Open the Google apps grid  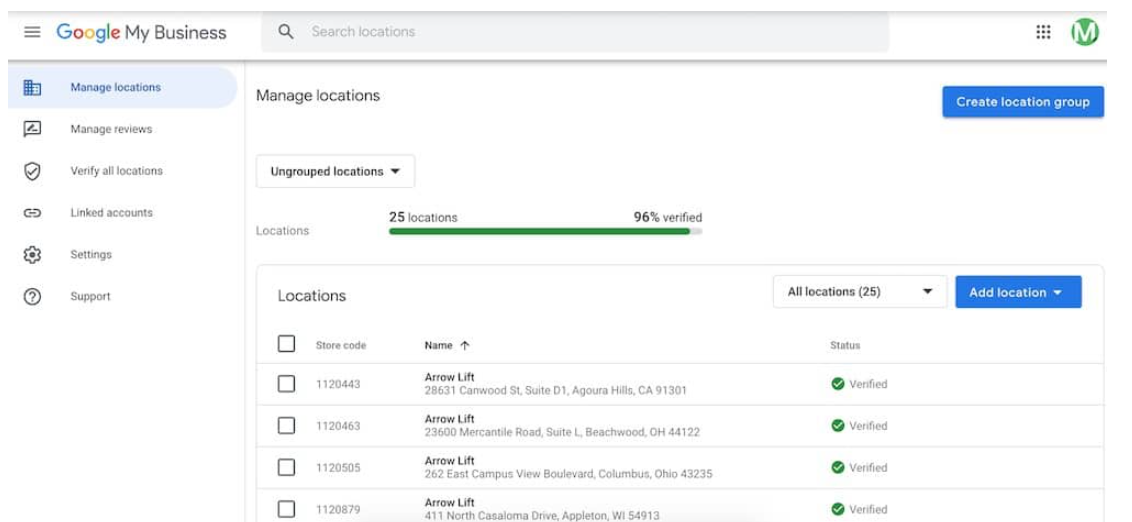pyautogui.click(x=1043, y=32)
